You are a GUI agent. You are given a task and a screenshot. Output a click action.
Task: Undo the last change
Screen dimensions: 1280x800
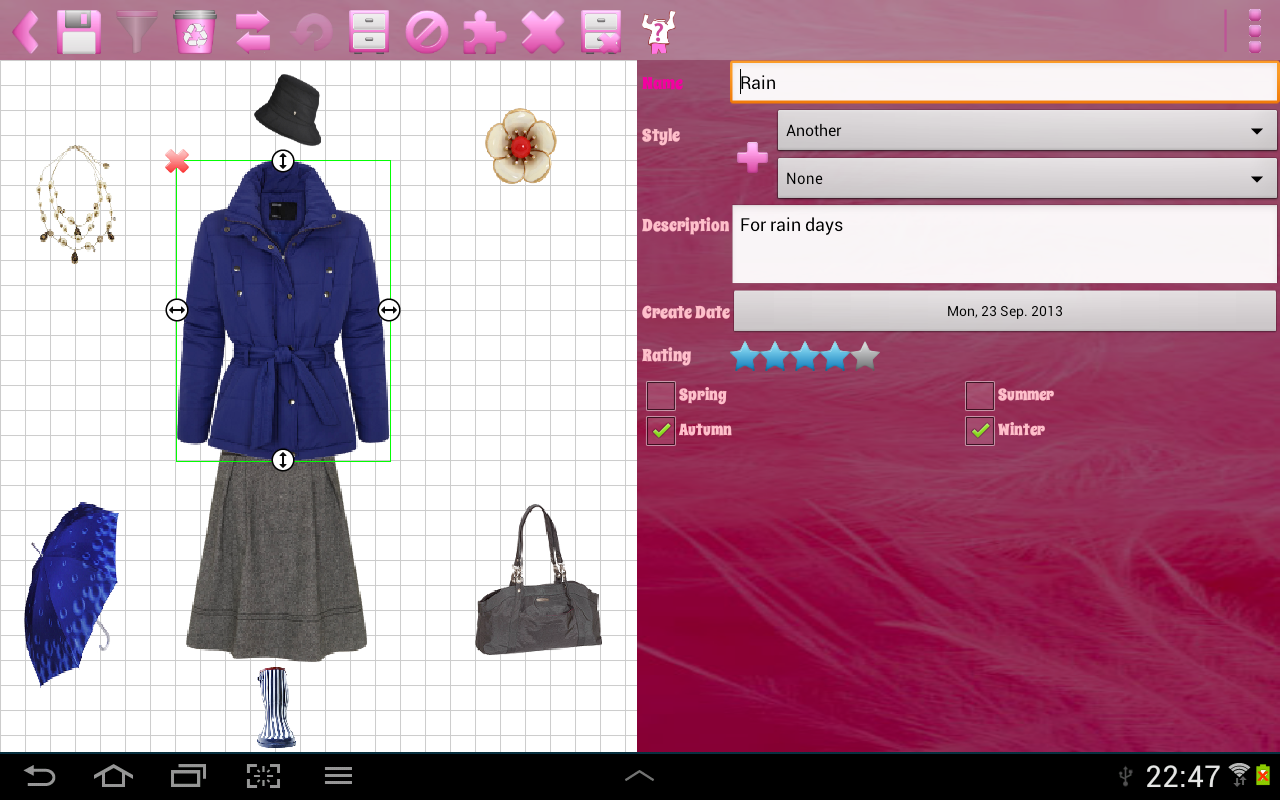point(310,31)
